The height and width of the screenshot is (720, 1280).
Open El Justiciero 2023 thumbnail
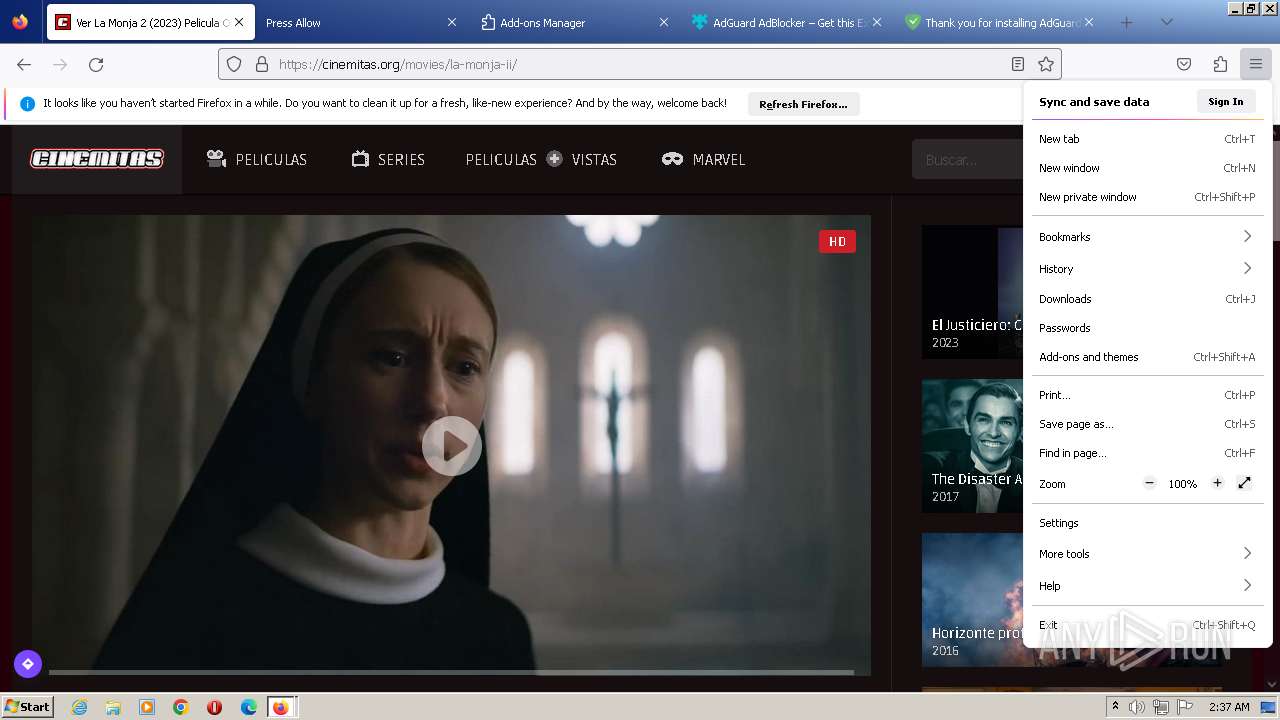pyautogui.click(x=972, y=291)
